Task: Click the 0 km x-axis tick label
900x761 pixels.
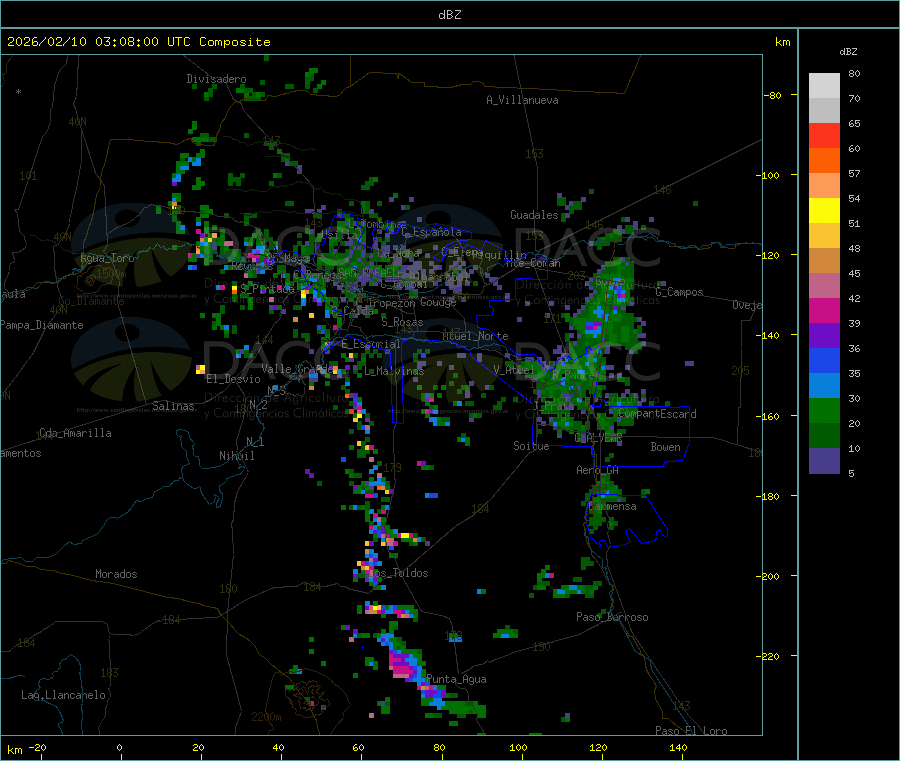Action: click(x=119, y=747)
